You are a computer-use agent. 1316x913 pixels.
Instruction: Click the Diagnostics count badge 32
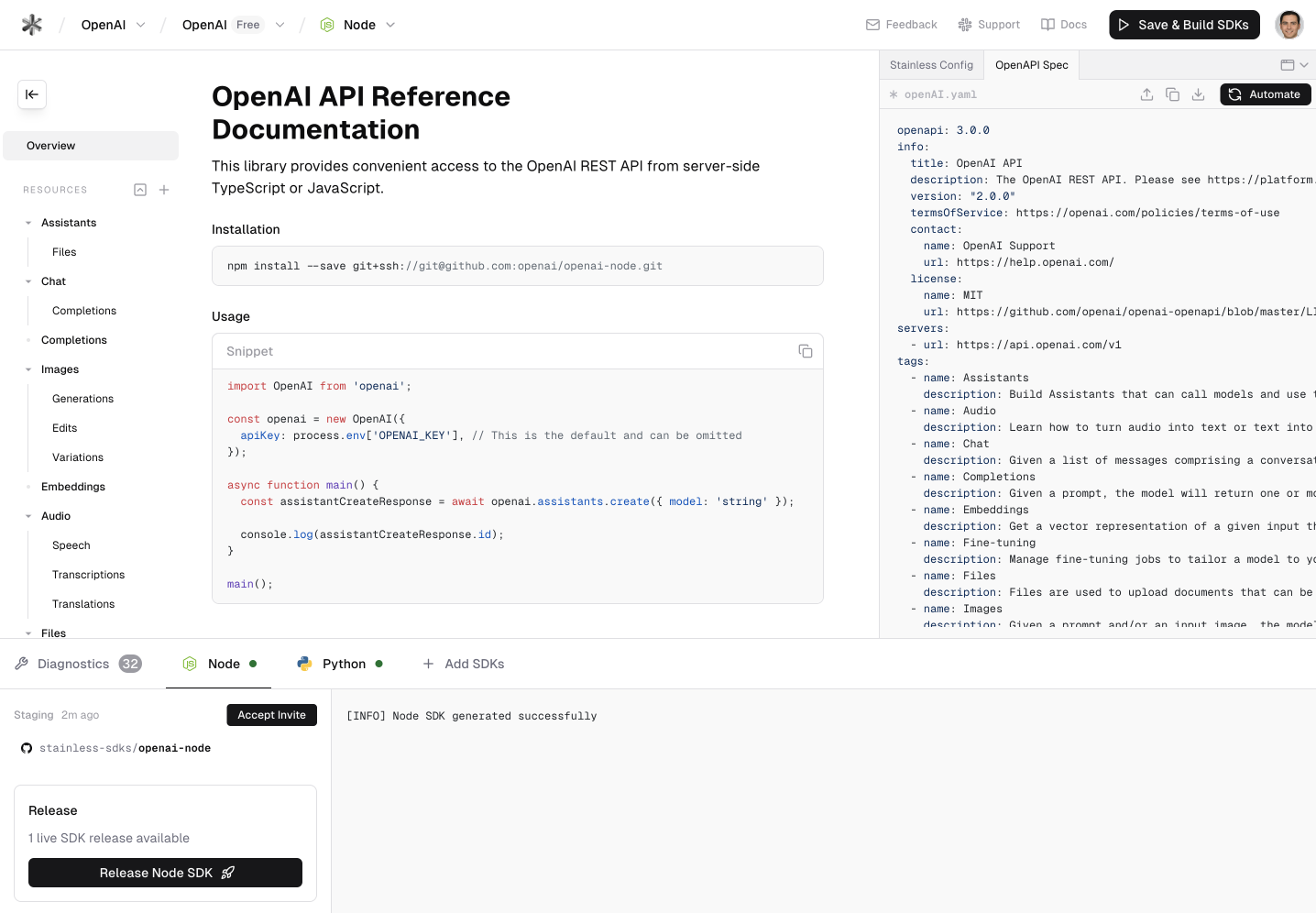[130, 664]
